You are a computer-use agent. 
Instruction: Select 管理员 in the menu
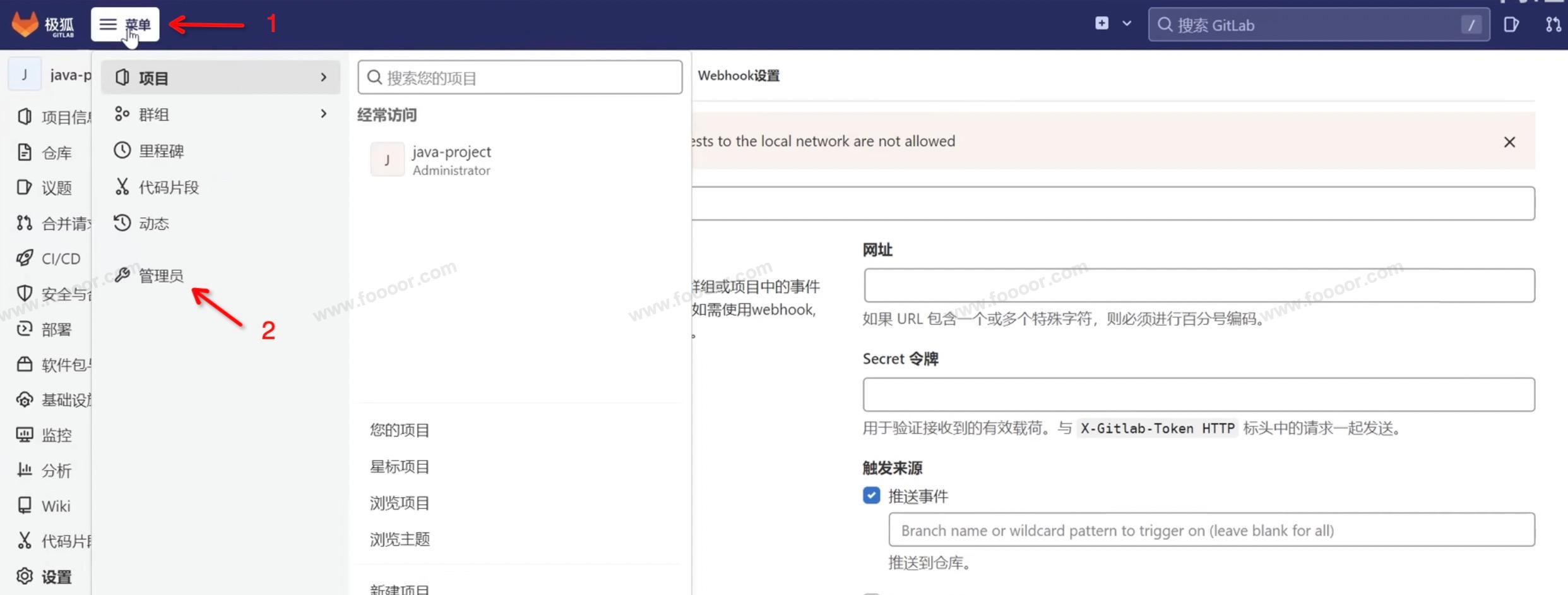click(x=161, y=276)
